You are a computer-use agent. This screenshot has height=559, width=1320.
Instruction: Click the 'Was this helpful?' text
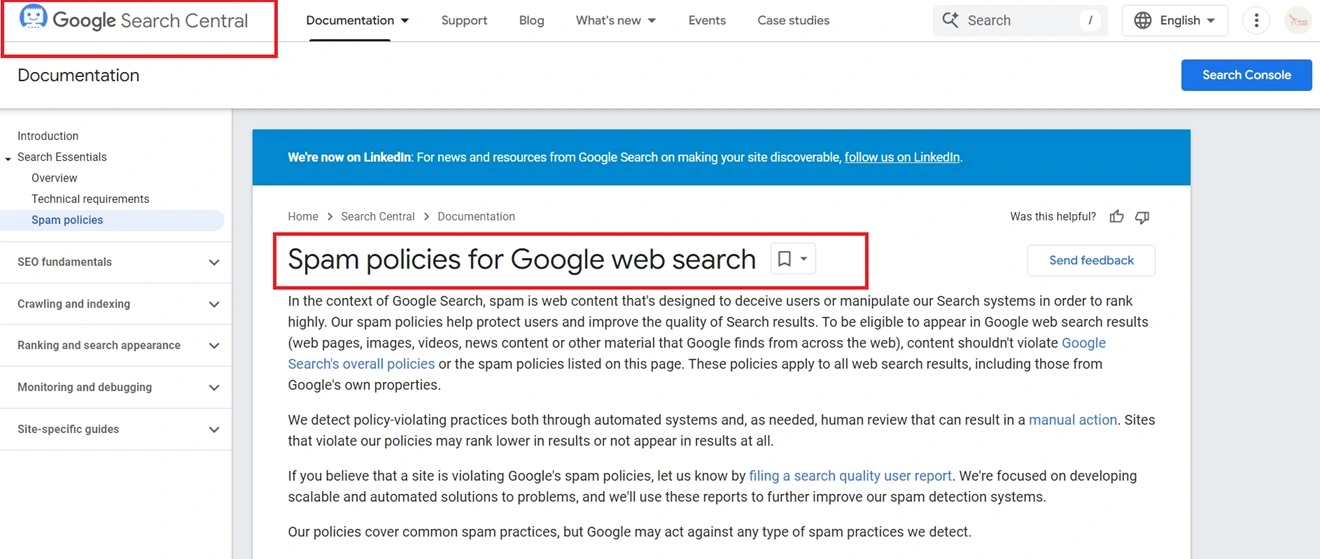(x=1053, y=216)
